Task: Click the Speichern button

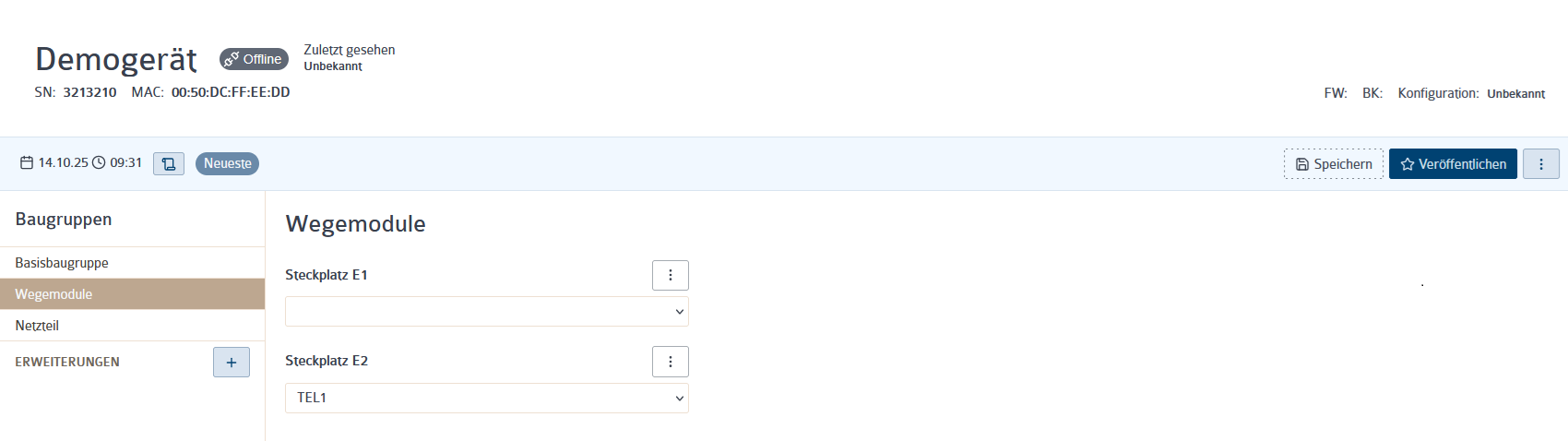Action: 1334,163
